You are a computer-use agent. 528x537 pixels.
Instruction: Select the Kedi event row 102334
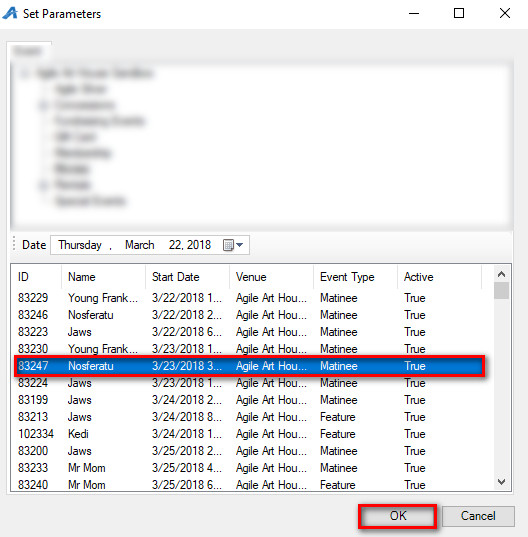(x=249, y=434)
